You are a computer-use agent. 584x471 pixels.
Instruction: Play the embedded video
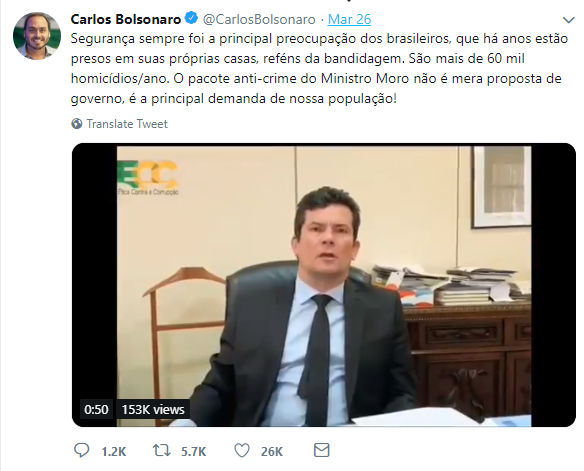(x=324, y=285)
